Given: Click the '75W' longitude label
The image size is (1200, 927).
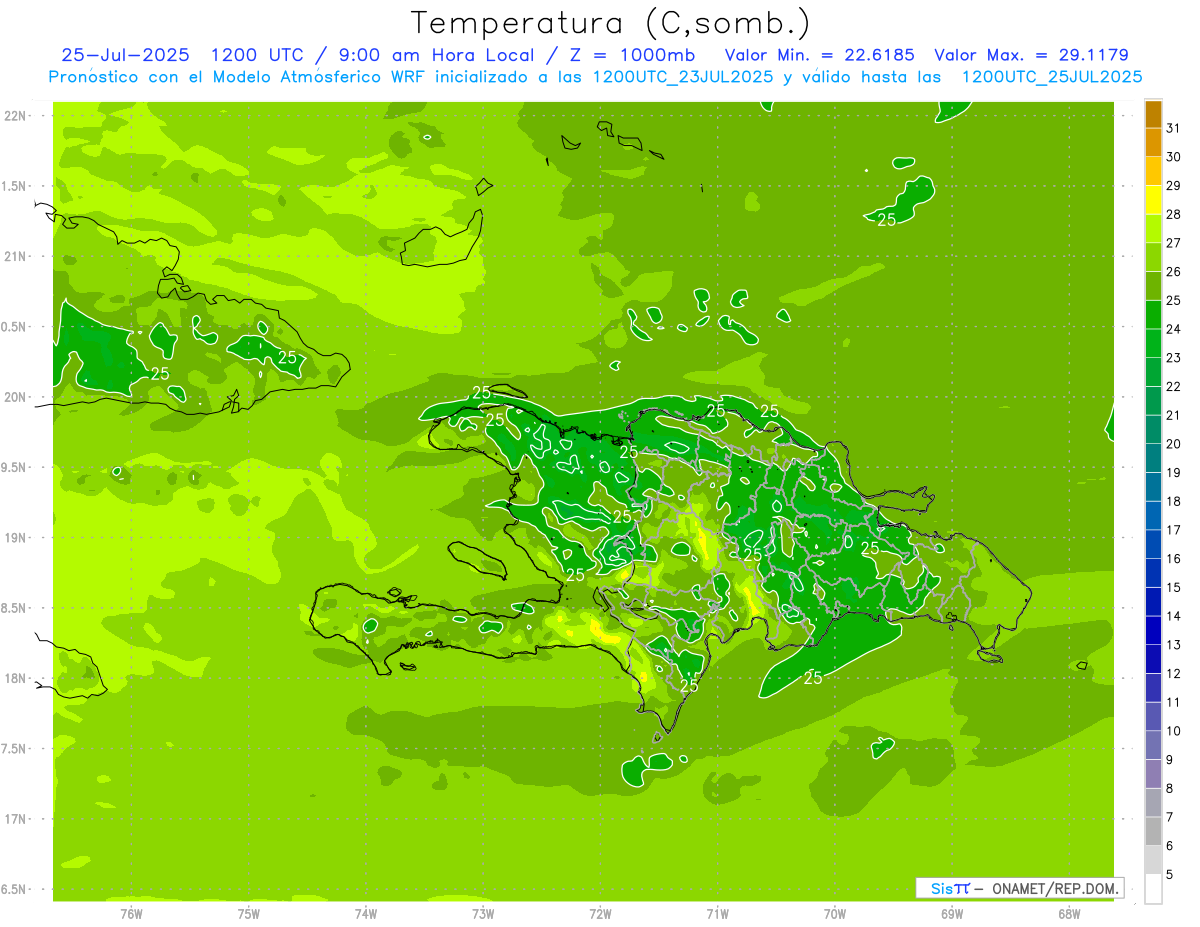Looking at the screenshot, I should pos(249,913).
